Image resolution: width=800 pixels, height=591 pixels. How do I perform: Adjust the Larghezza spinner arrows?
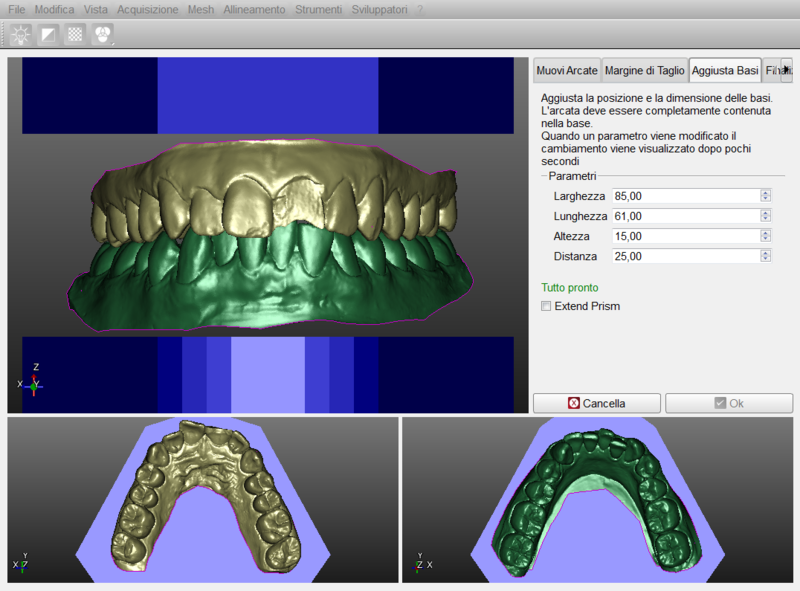coord(765,196)
